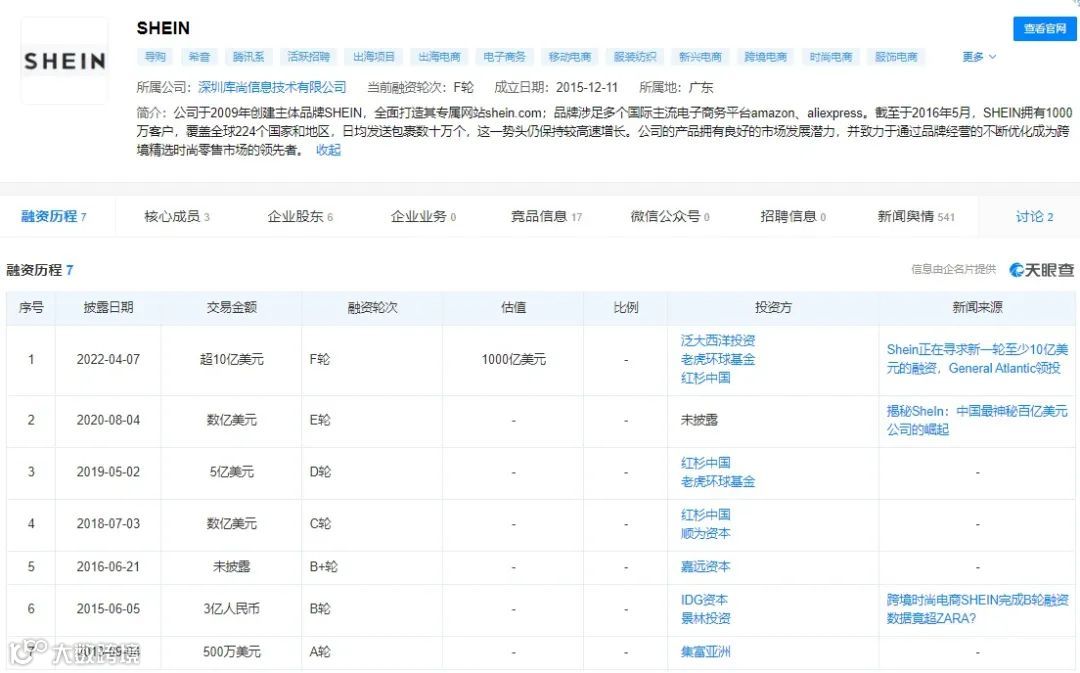Select the 跨境电商 tag
This screenshot has height=673, width=1080.
[765, 56]
